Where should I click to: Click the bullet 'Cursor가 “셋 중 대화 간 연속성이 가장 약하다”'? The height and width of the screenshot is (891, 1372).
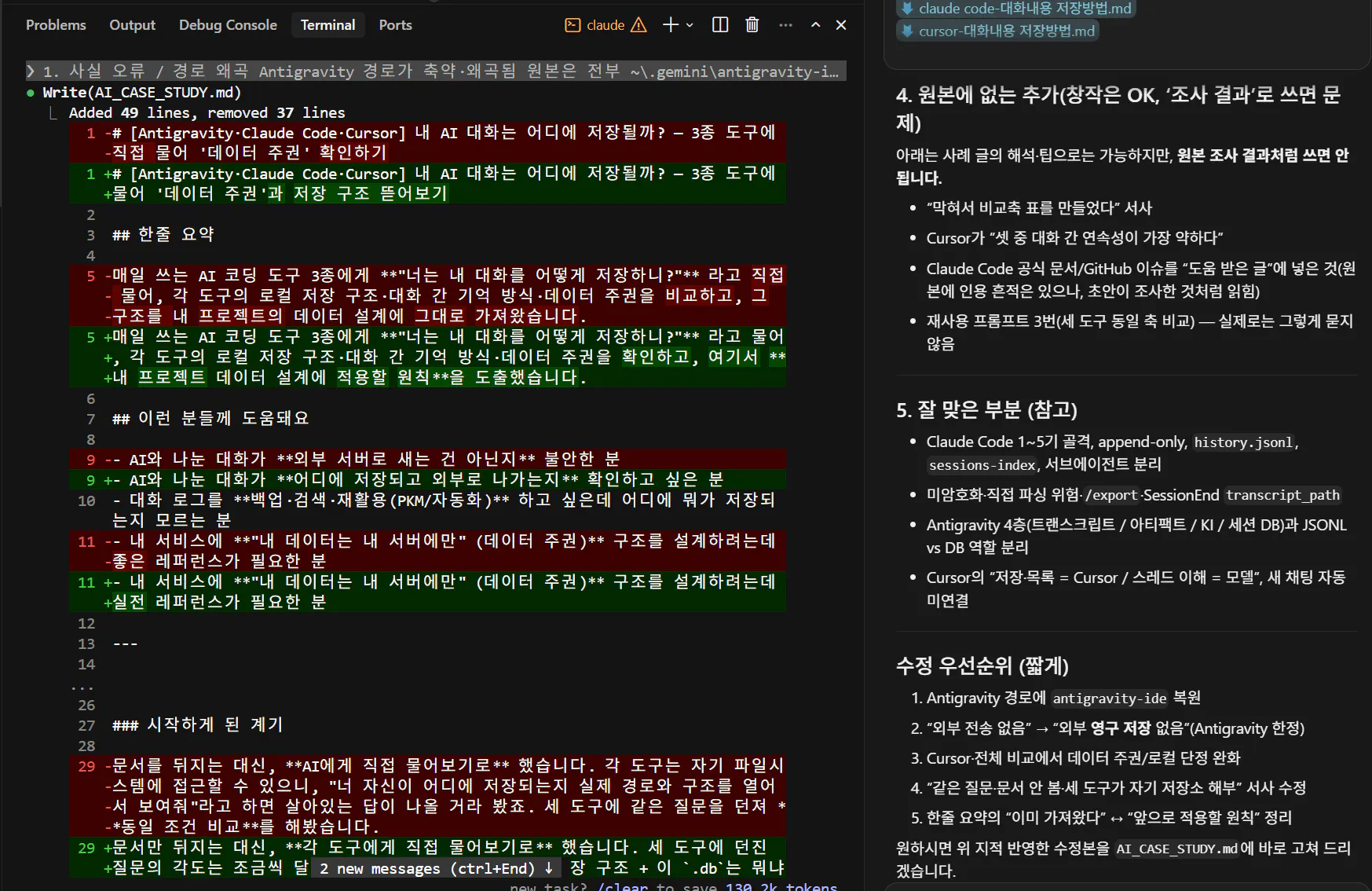(1074, 238)
